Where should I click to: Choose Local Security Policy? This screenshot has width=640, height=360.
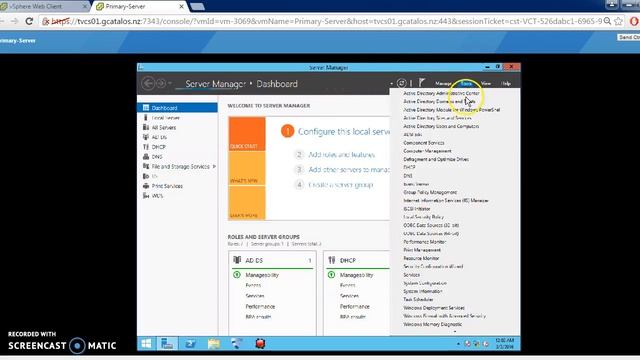point(424,217)
